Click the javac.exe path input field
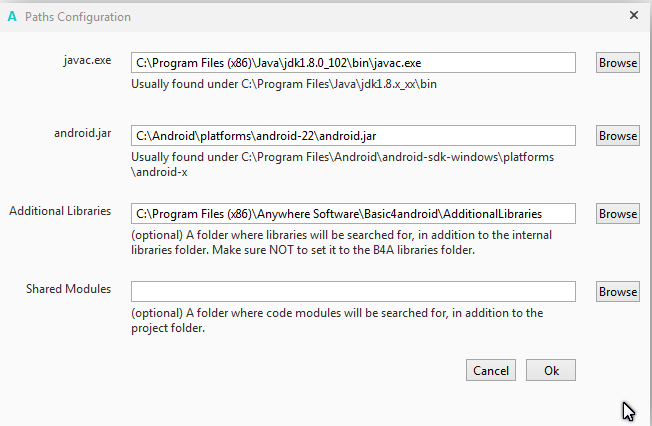 pos(353,62)
